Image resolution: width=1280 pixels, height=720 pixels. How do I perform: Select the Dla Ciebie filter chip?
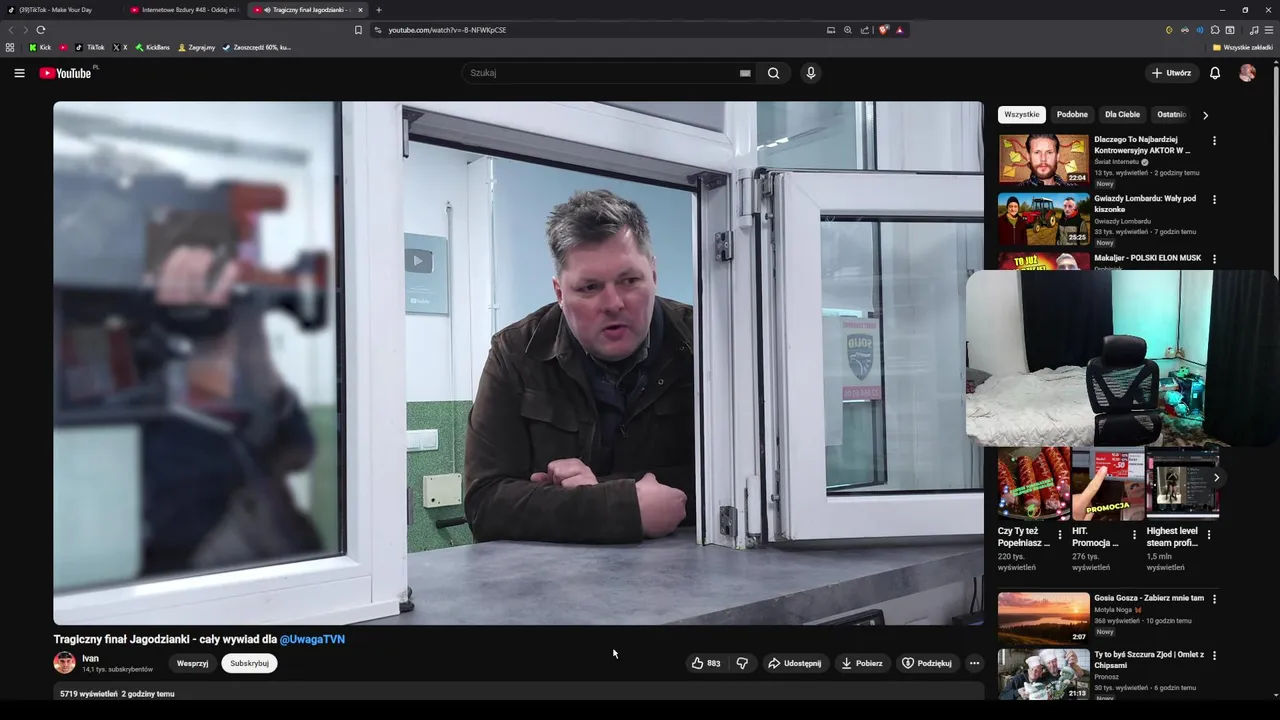pos(1122,115)
